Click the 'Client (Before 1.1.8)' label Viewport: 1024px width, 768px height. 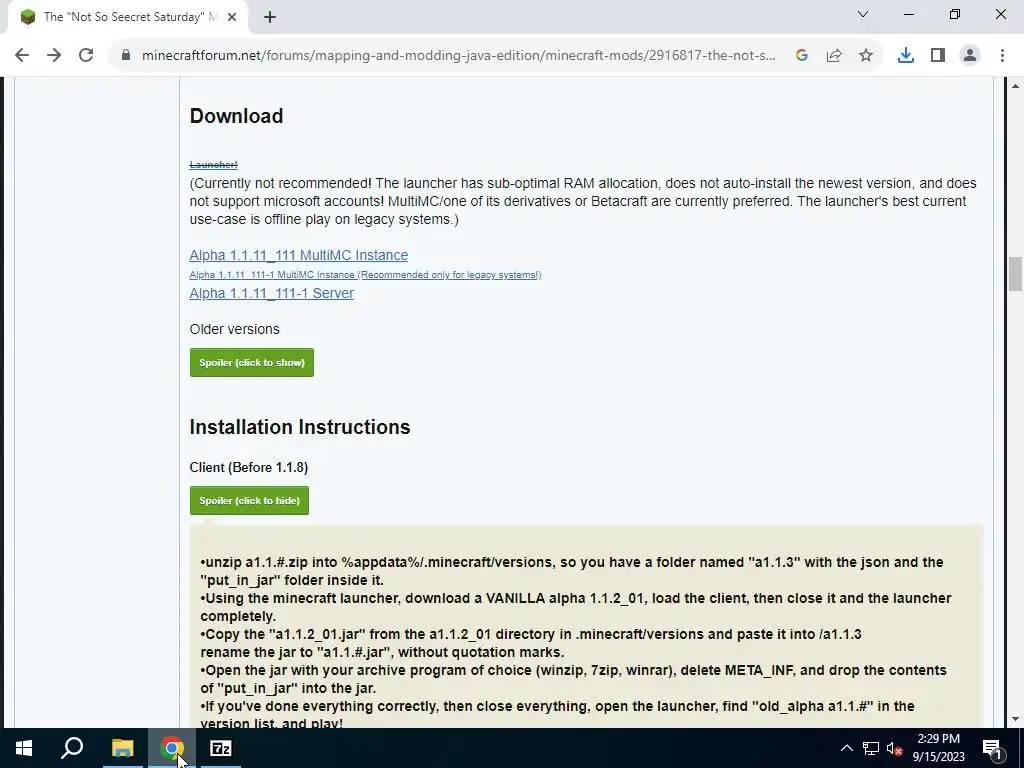click(249, 468)
